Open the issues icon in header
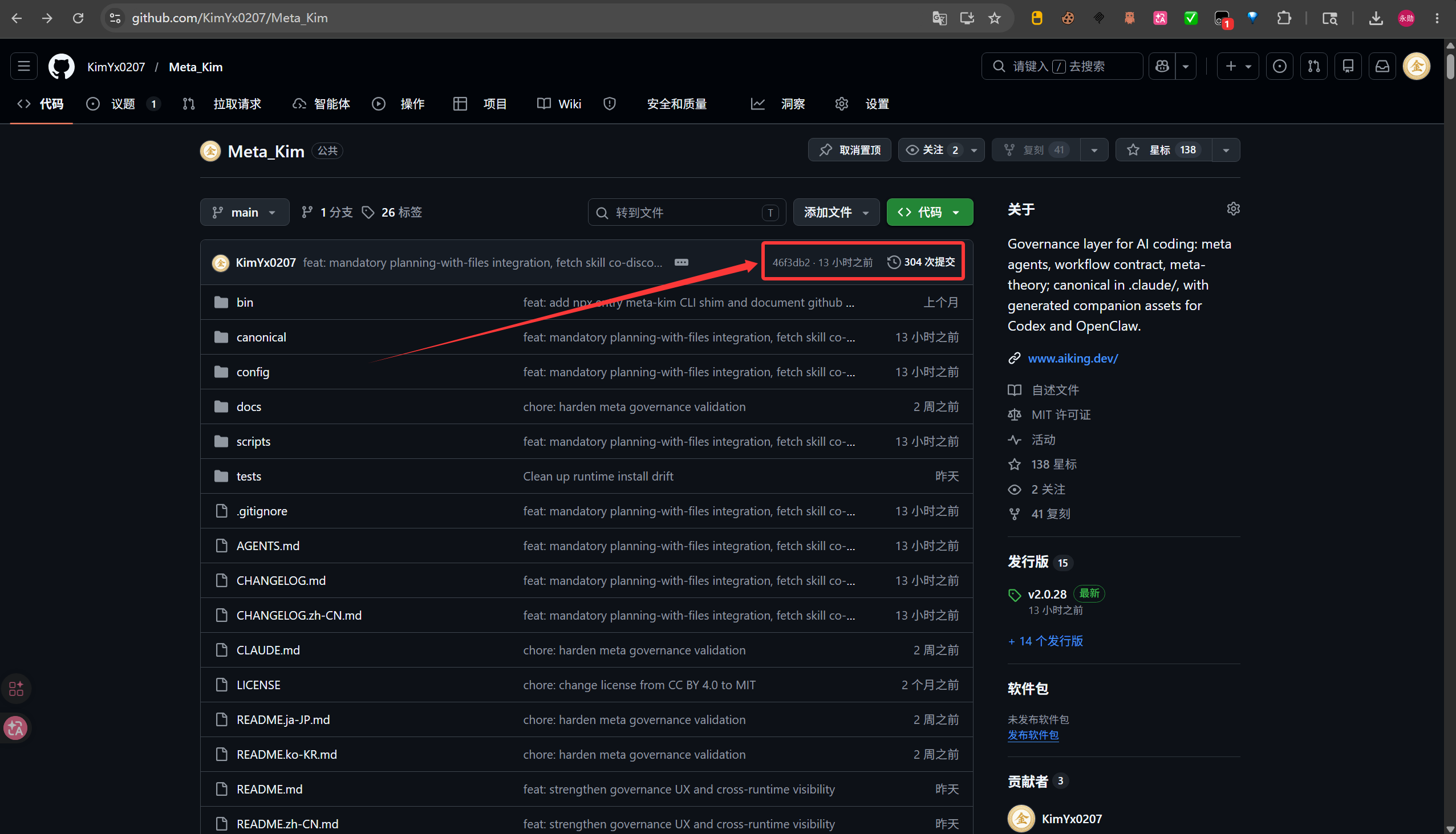The height and width of the screenshot is (834, 1456). tap(1280, 67)
